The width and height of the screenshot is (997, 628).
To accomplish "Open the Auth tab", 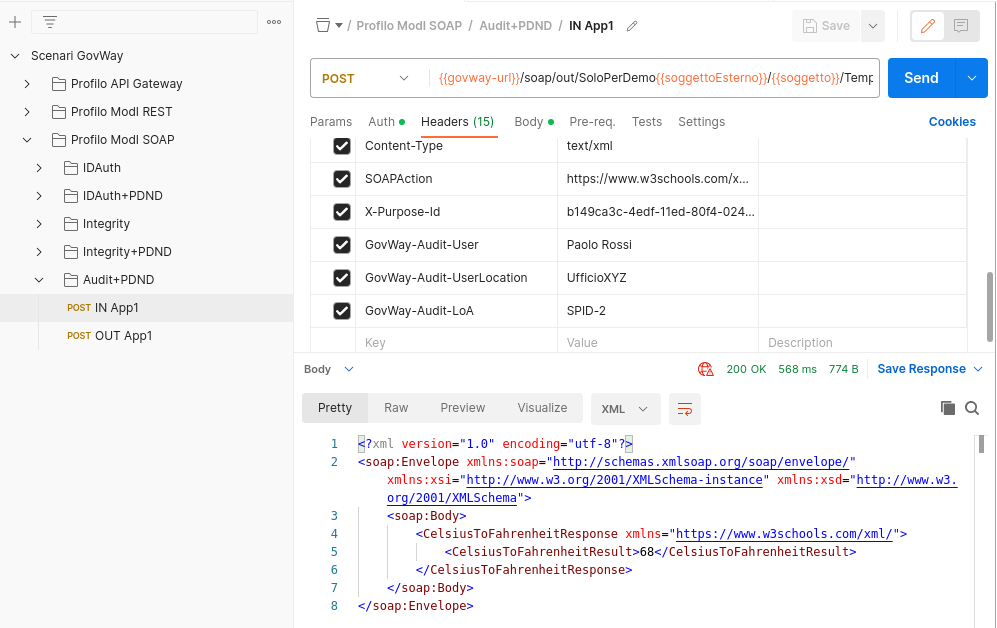I will [x=386, y=121].
